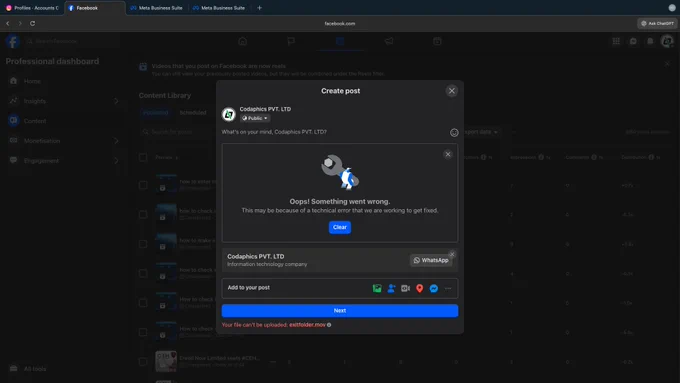
Task: Click the WhatsApp button
Action: (x=431, y=260)
